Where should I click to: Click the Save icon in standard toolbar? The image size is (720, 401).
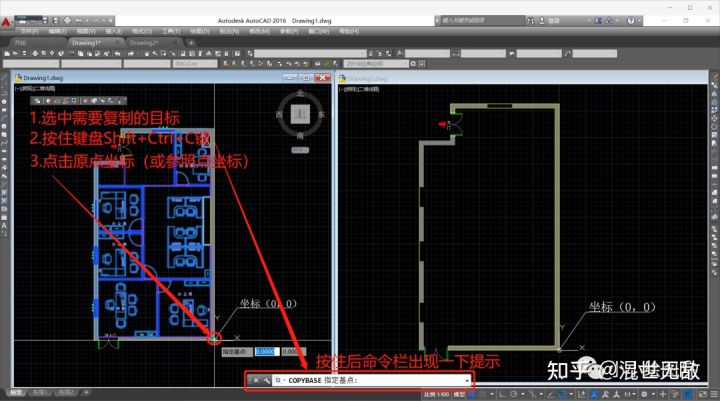coord(24,53)
